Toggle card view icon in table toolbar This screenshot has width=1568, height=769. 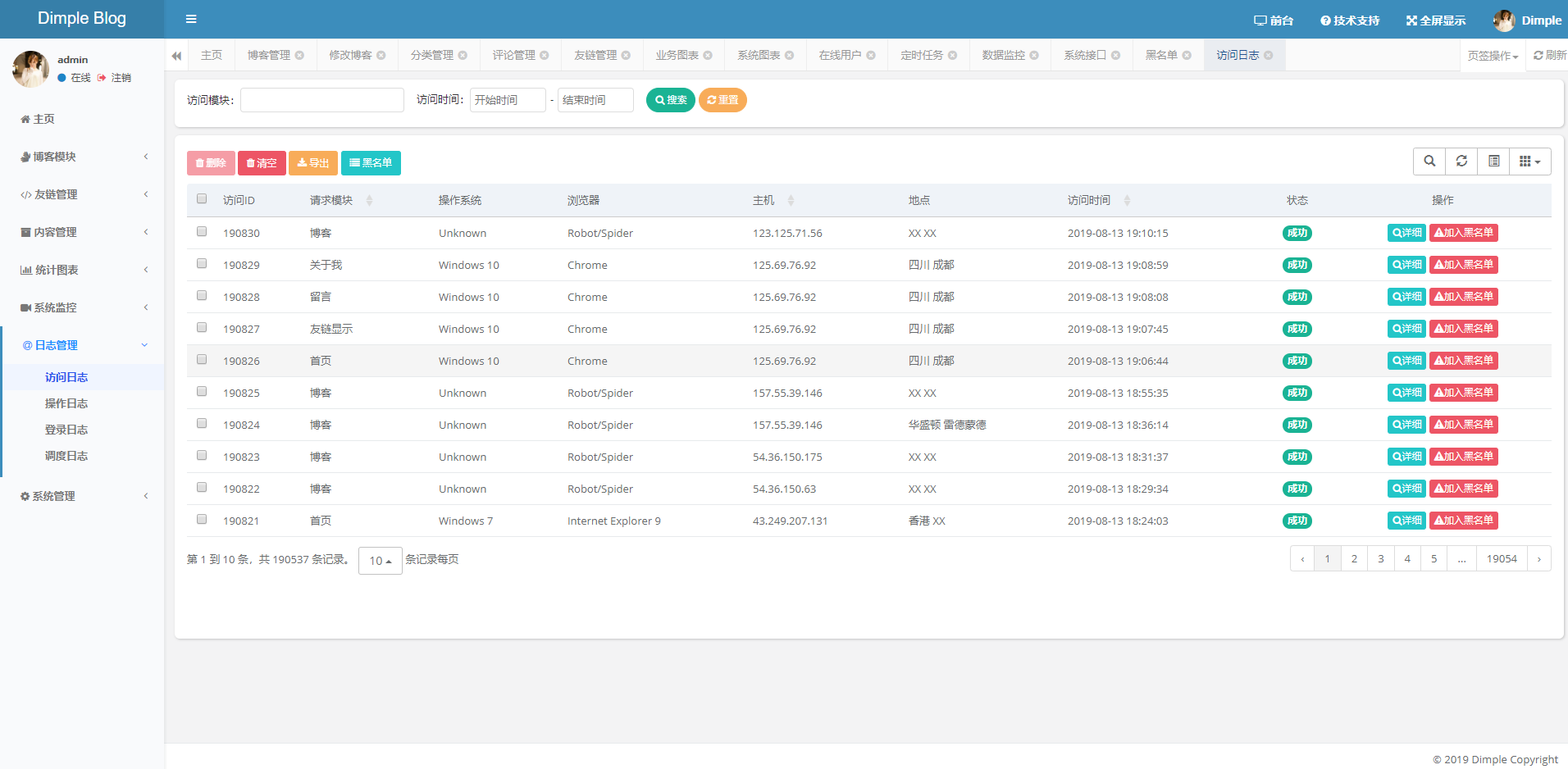point(1493,162)
